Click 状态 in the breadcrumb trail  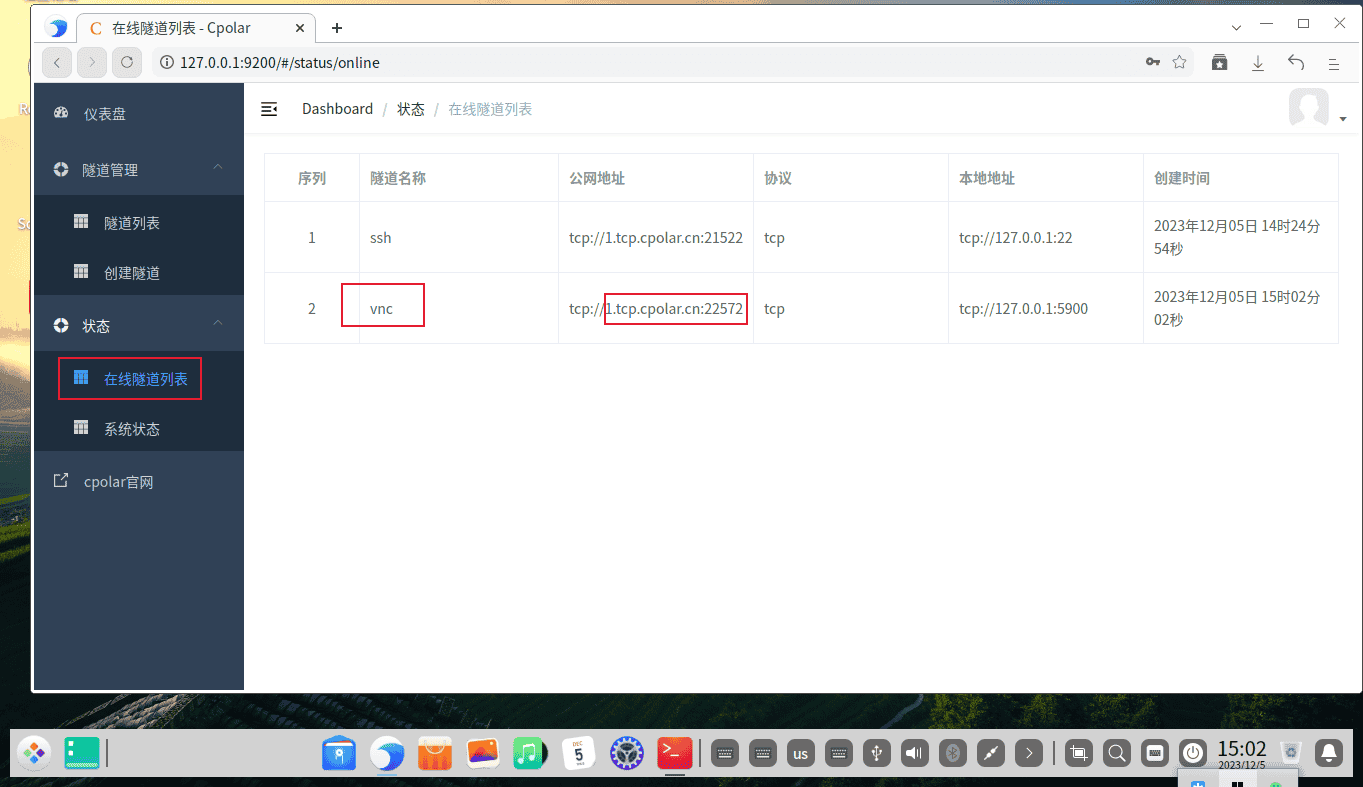410,108
